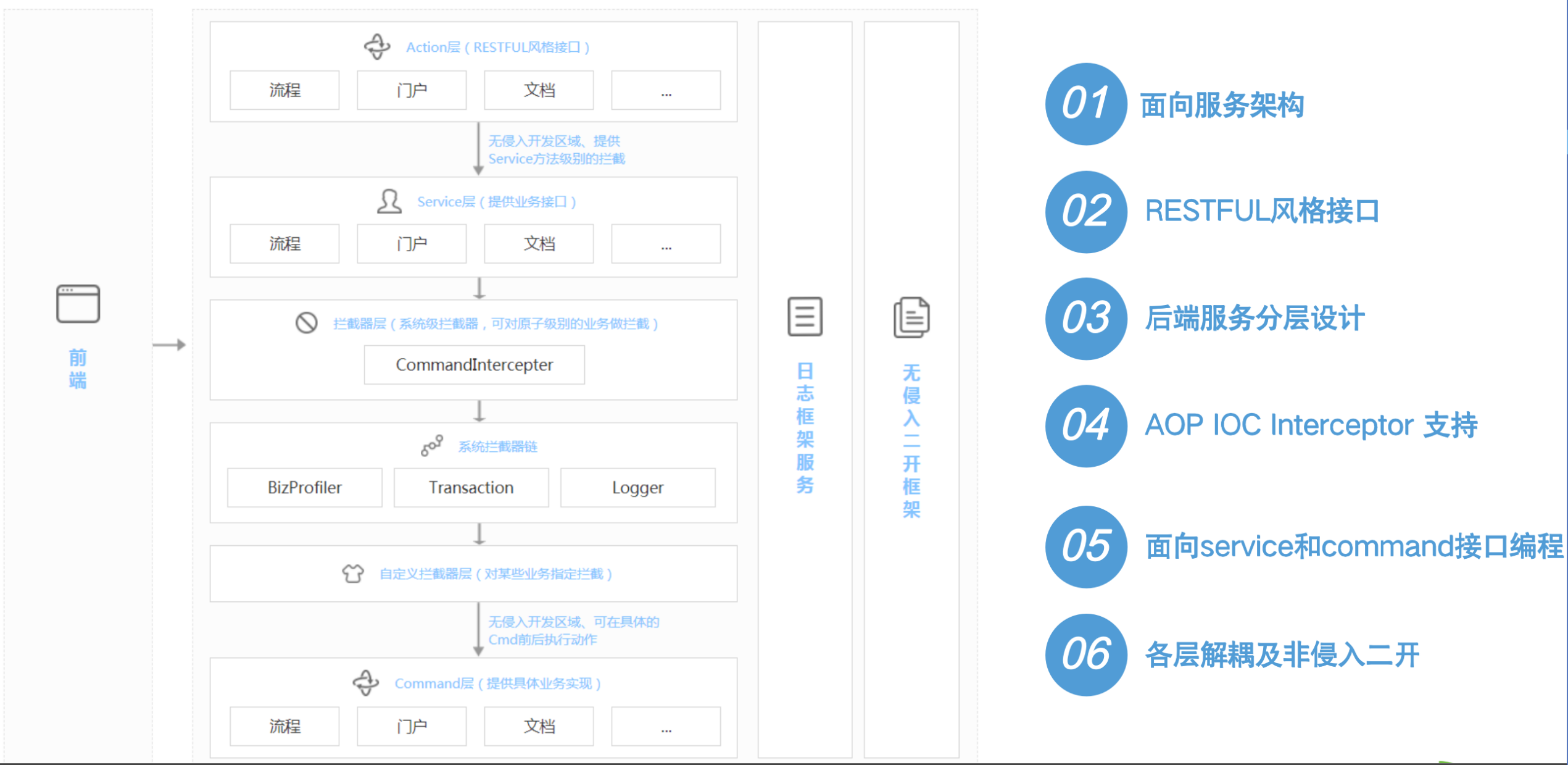Click the custom interceptor shirt icon
Viewport: 1568px width, 765px height.
[x=353, y=574]
